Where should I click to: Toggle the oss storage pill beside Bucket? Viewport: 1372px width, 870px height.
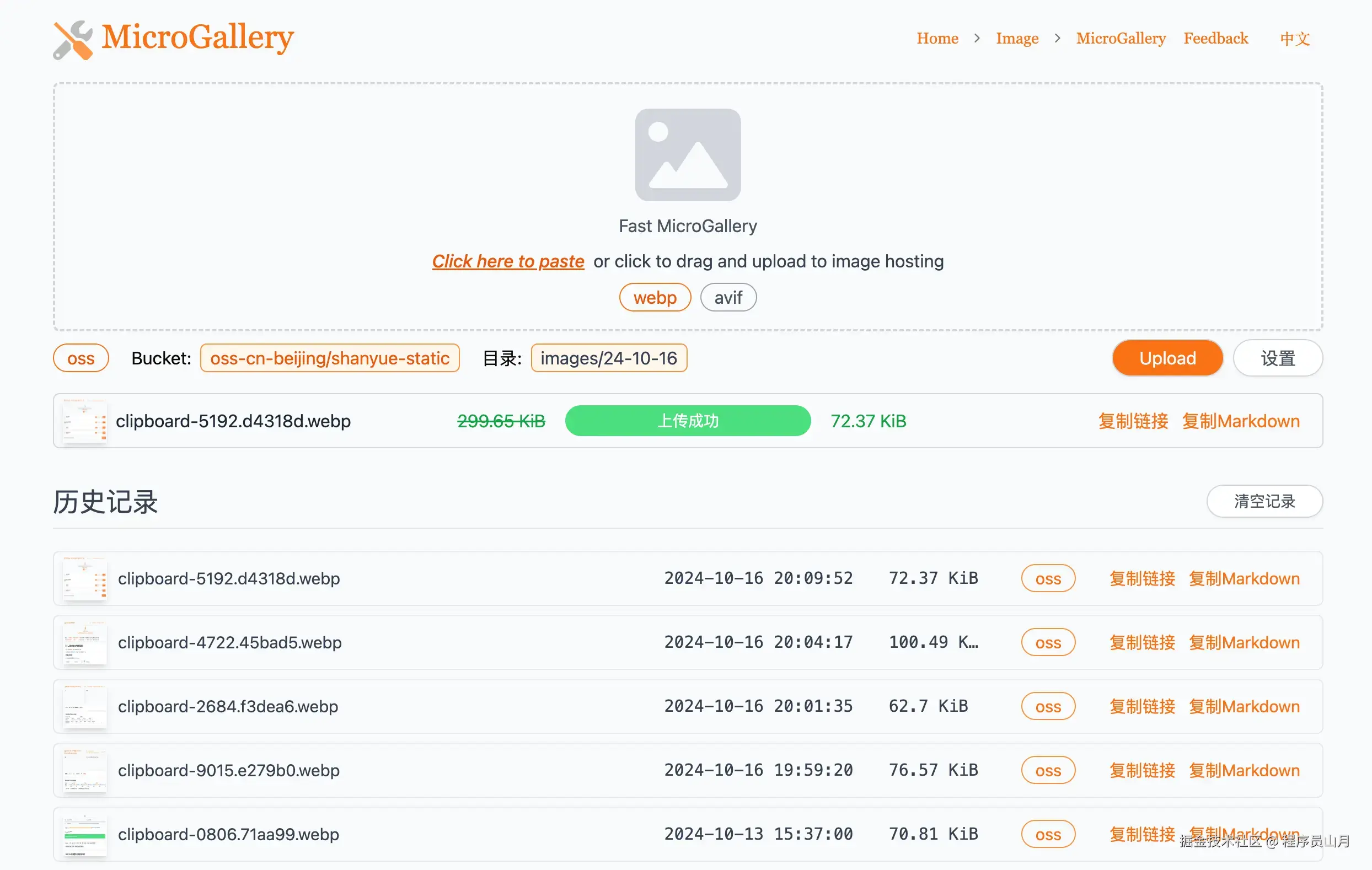click(81, 358)
